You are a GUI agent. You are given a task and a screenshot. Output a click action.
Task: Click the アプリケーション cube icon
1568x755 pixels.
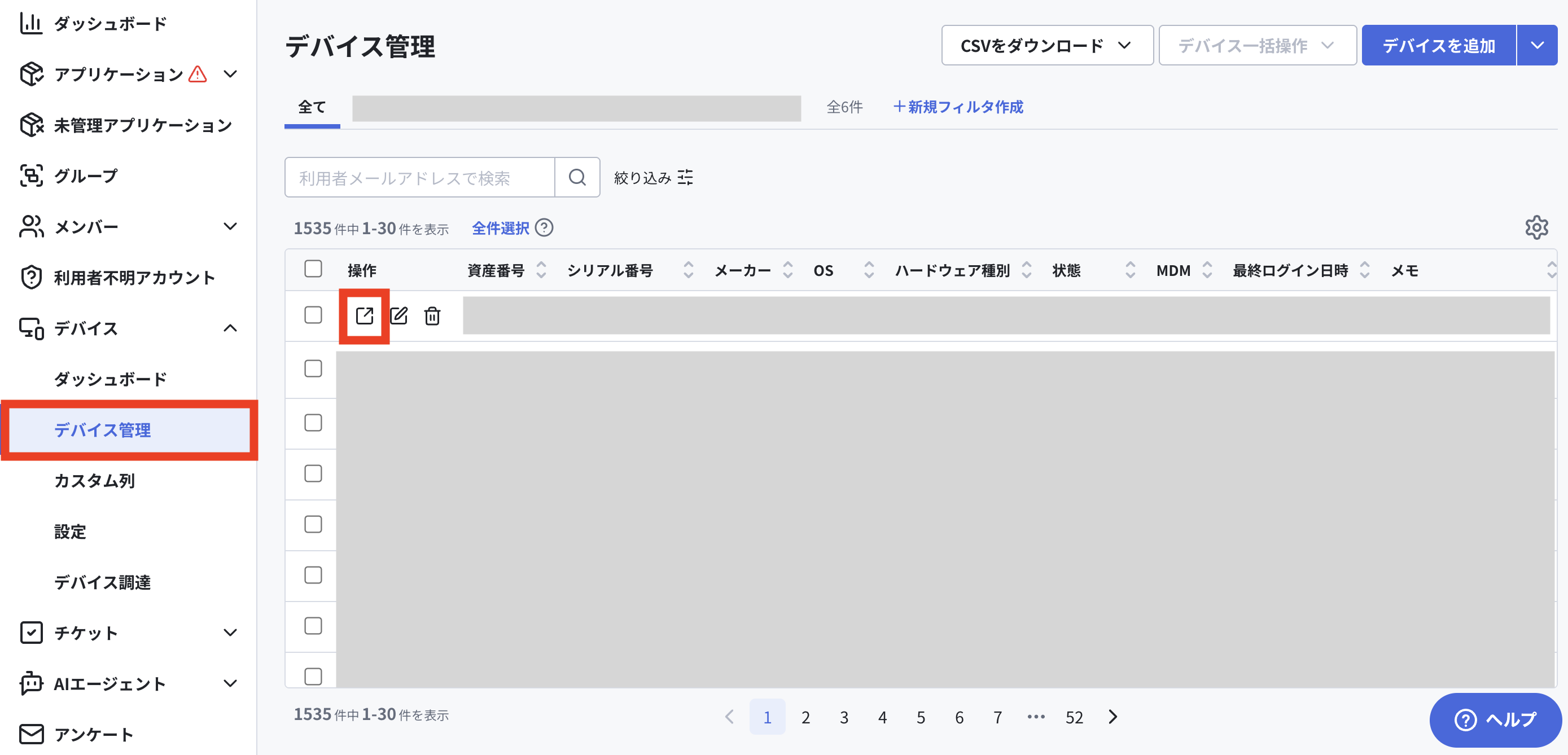click(x=32, y=74)
